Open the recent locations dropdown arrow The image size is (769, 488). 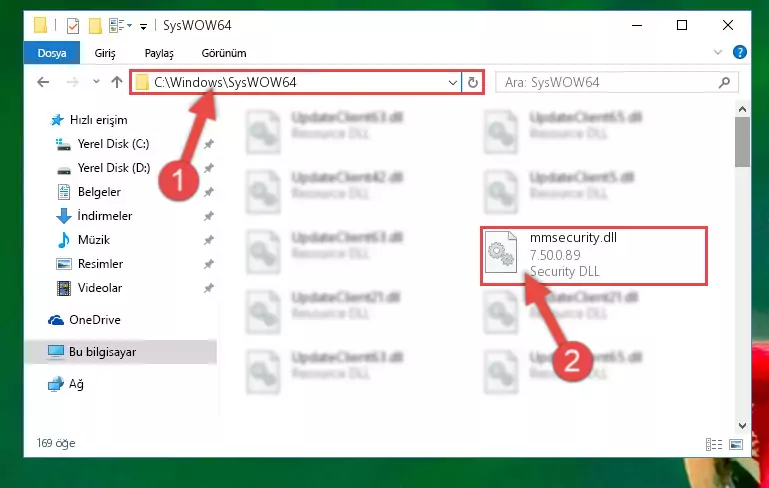[96, 82]
